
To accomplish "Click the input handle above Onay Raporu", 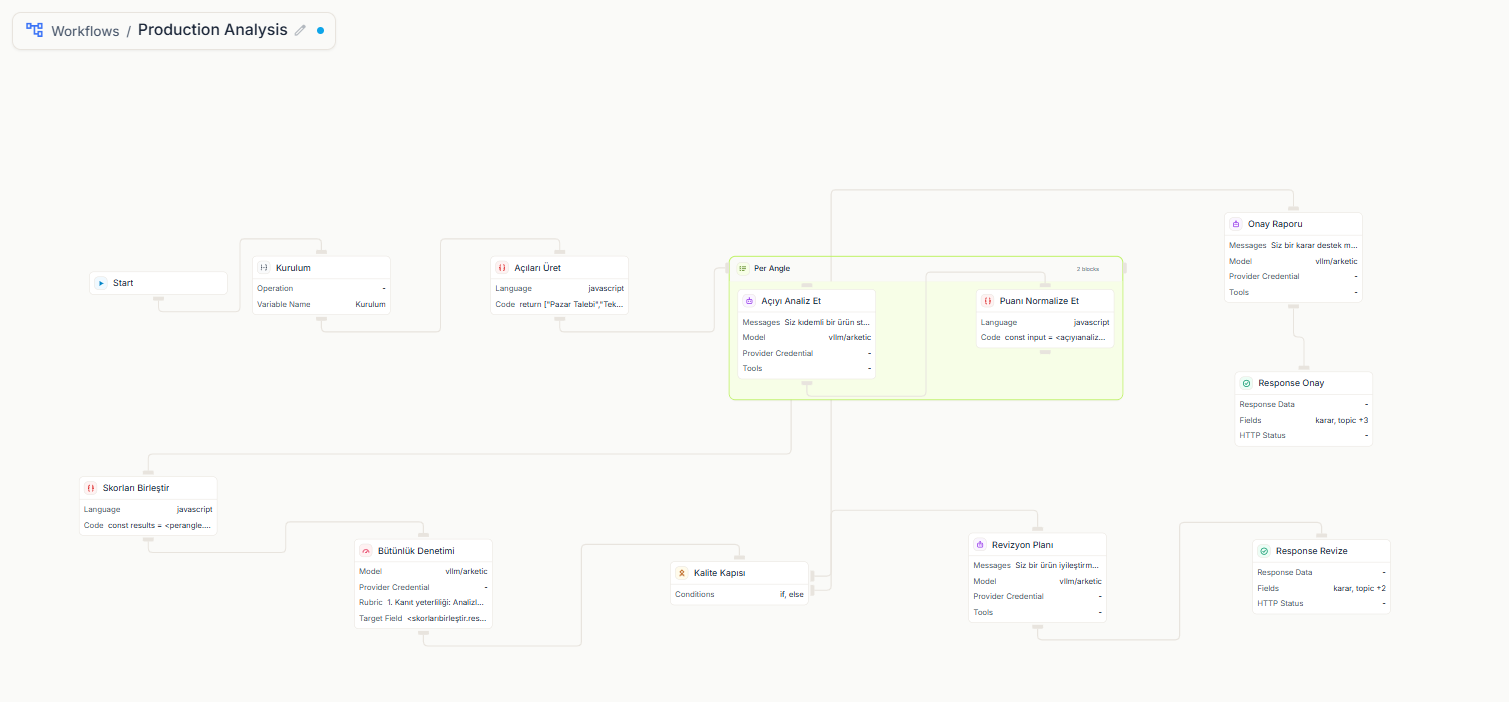I will click(1293, 209).
